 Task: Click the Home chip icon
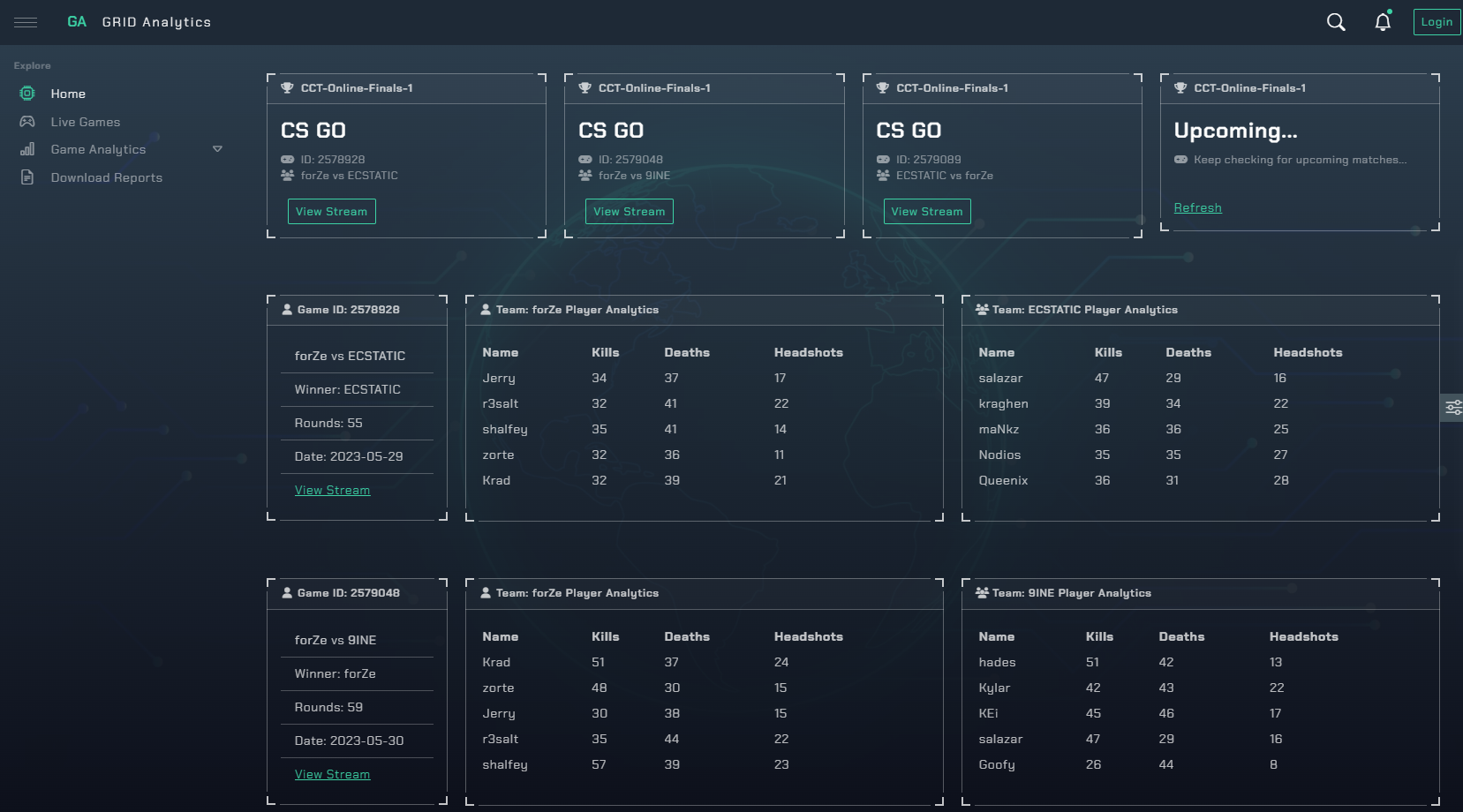pos(27,94)
